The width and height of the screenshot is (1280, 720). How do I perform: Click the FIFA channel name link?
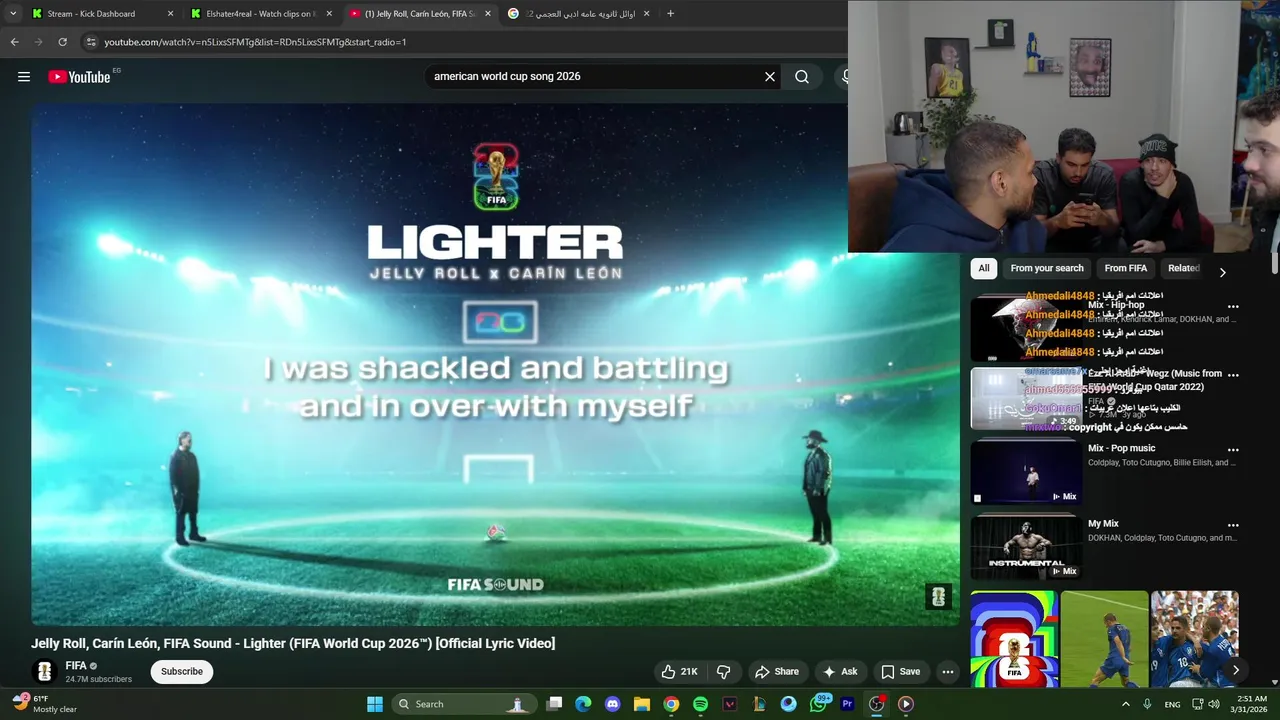(76, 666)
